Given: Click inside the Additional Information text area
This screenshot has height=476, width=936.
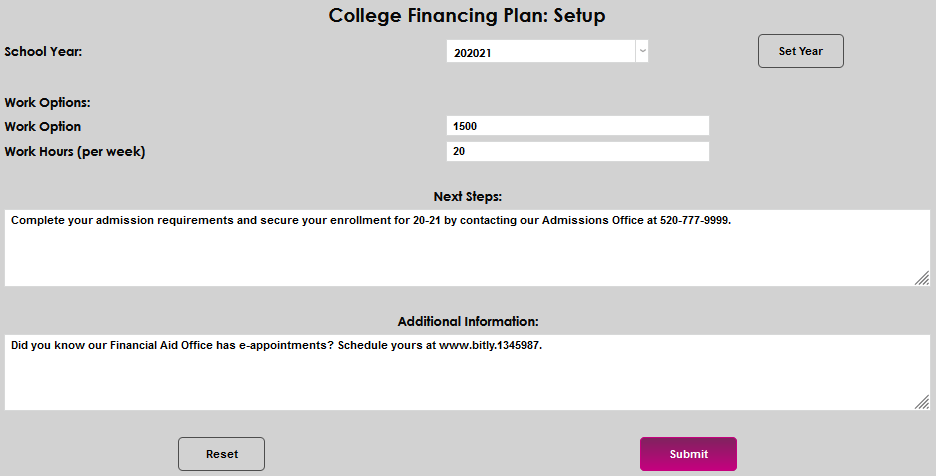Looking at the screenshot, I should point(468,380).
